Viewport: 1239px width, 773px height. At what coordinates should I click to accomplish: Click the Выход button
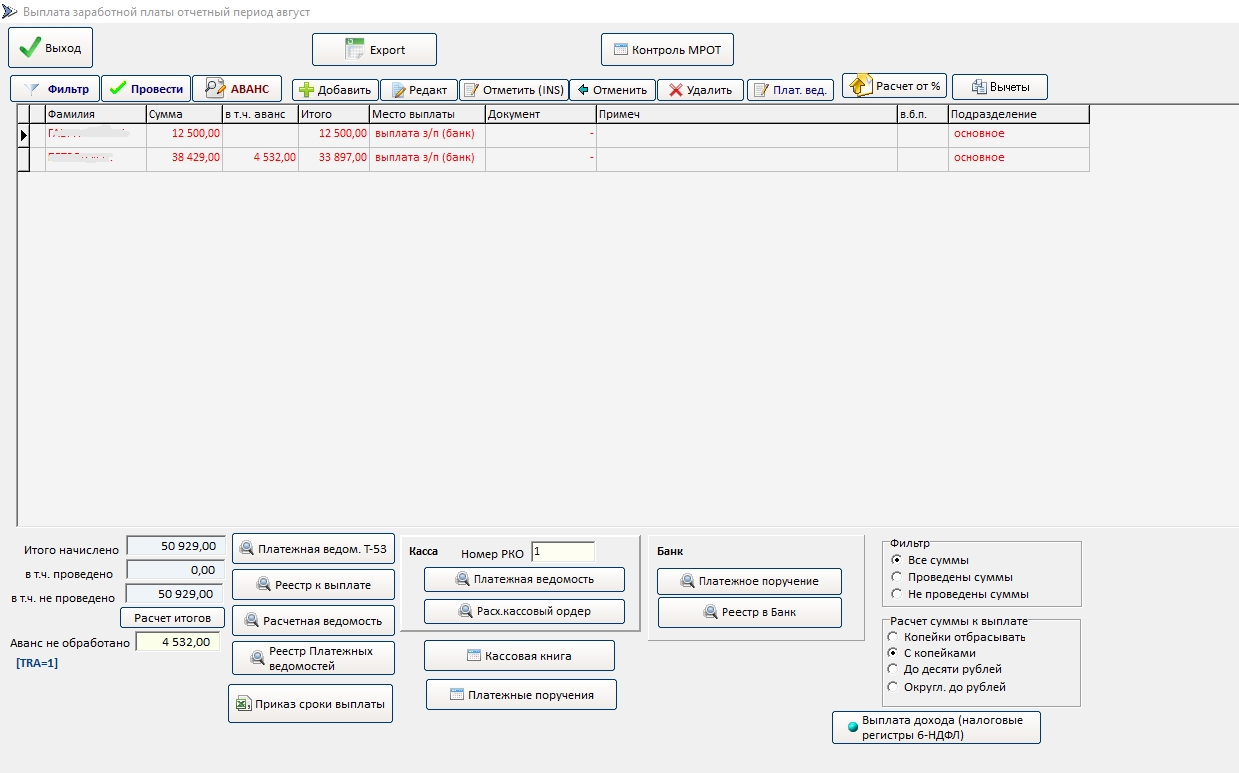pos(50,48)
